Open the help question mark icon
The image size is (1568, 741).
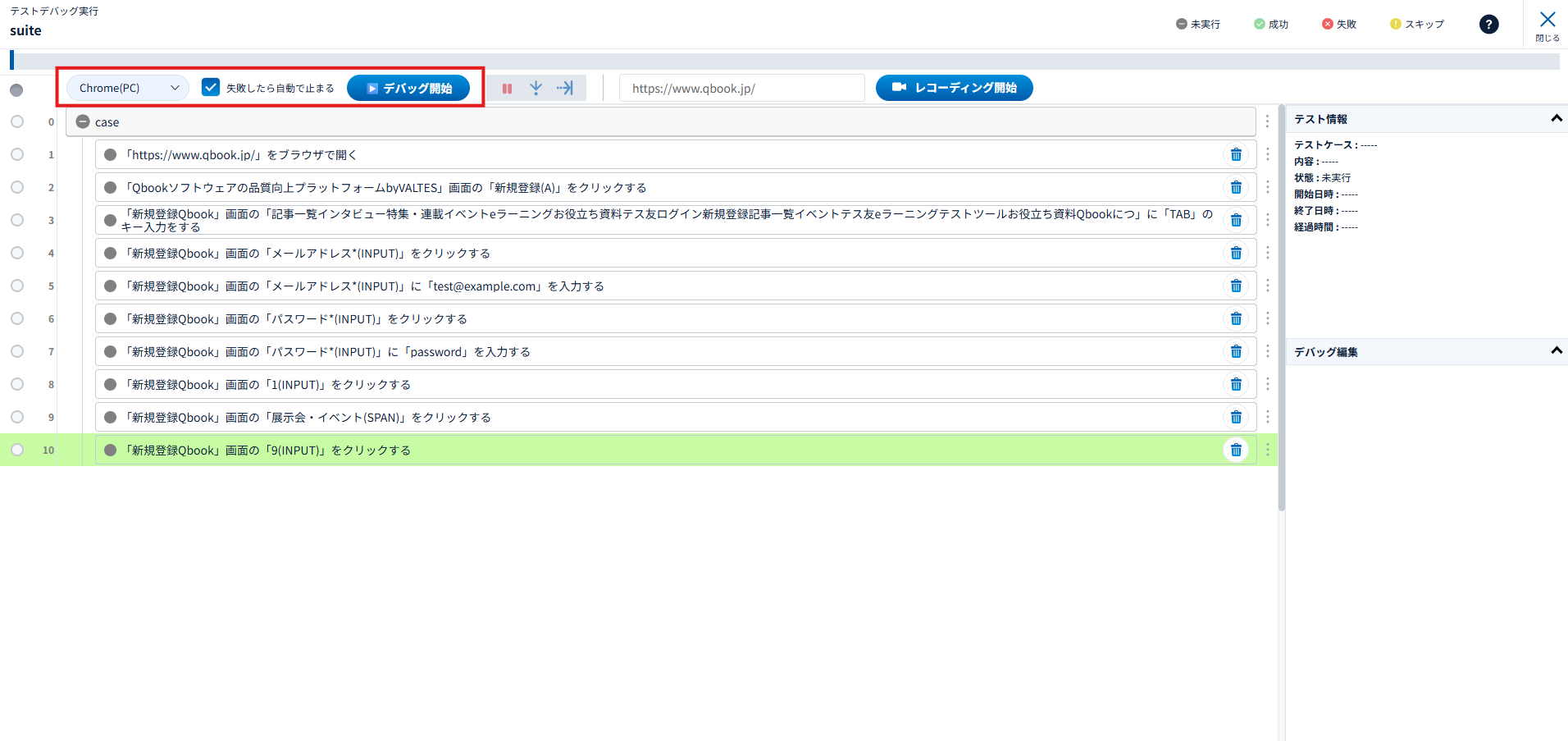[x=1488, y=25]
